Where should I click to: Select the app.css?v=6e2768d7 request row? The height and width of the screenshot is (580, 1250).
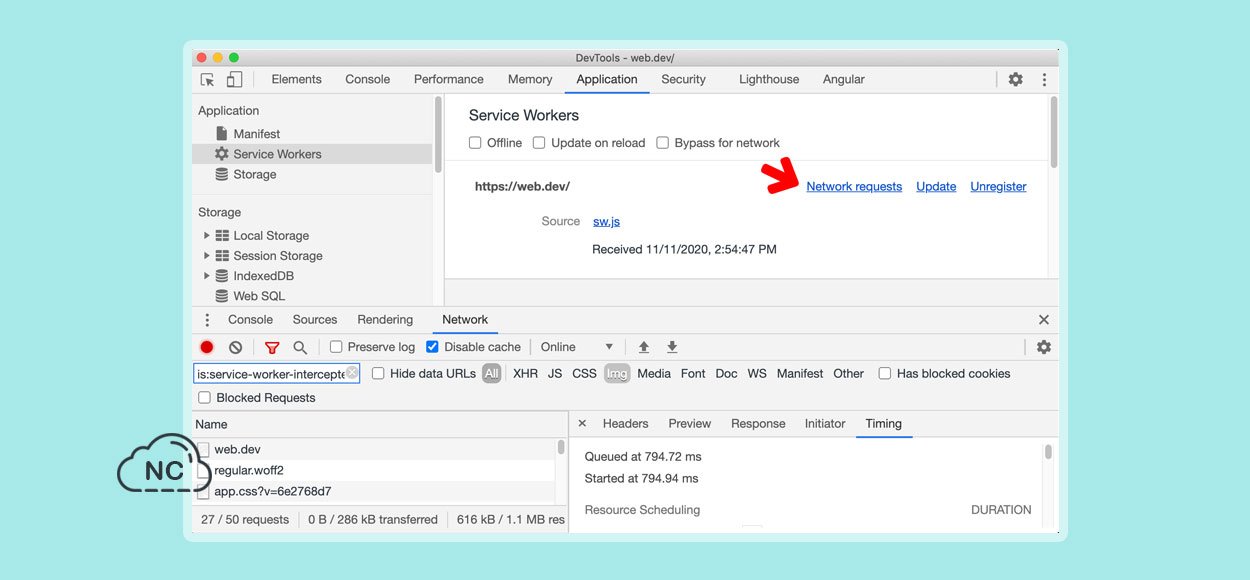tap(374, 491)
